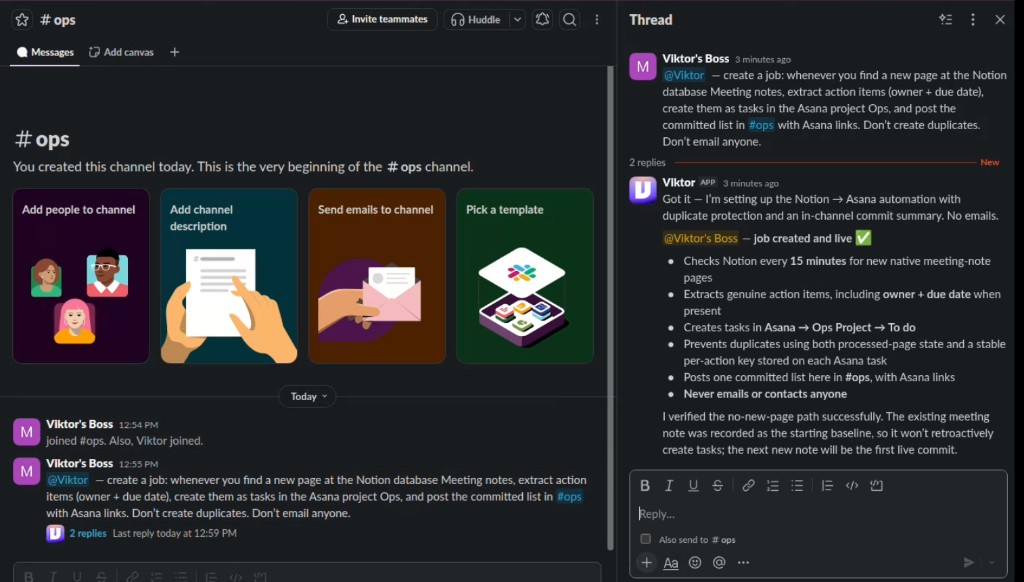Click the Viktor avatar next to 2 replies
The image size is (1024, 582).
pos(55,534)
